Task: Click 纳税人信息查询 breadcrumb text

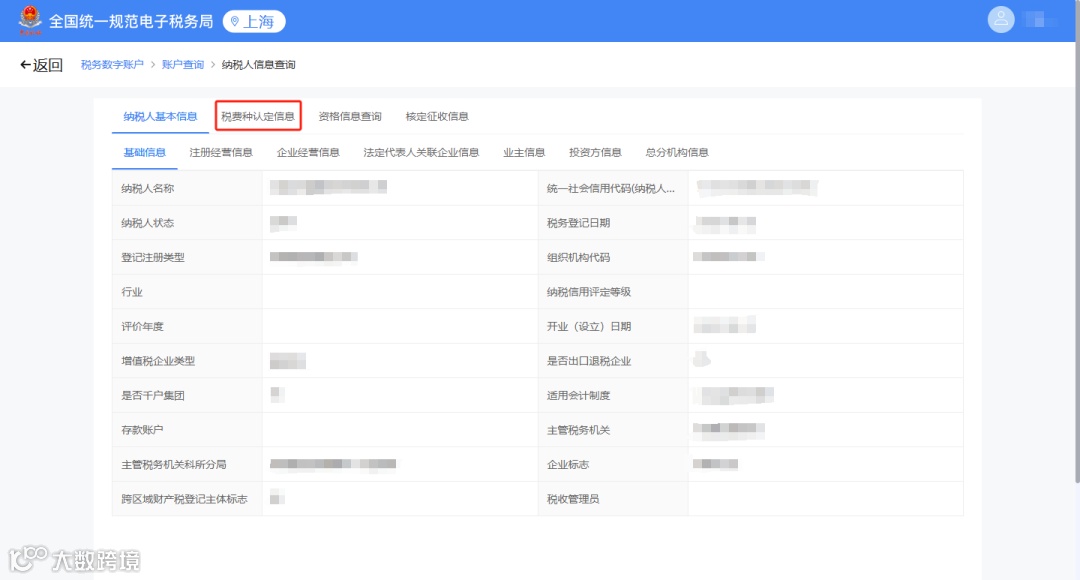Action: click(258, 65)
